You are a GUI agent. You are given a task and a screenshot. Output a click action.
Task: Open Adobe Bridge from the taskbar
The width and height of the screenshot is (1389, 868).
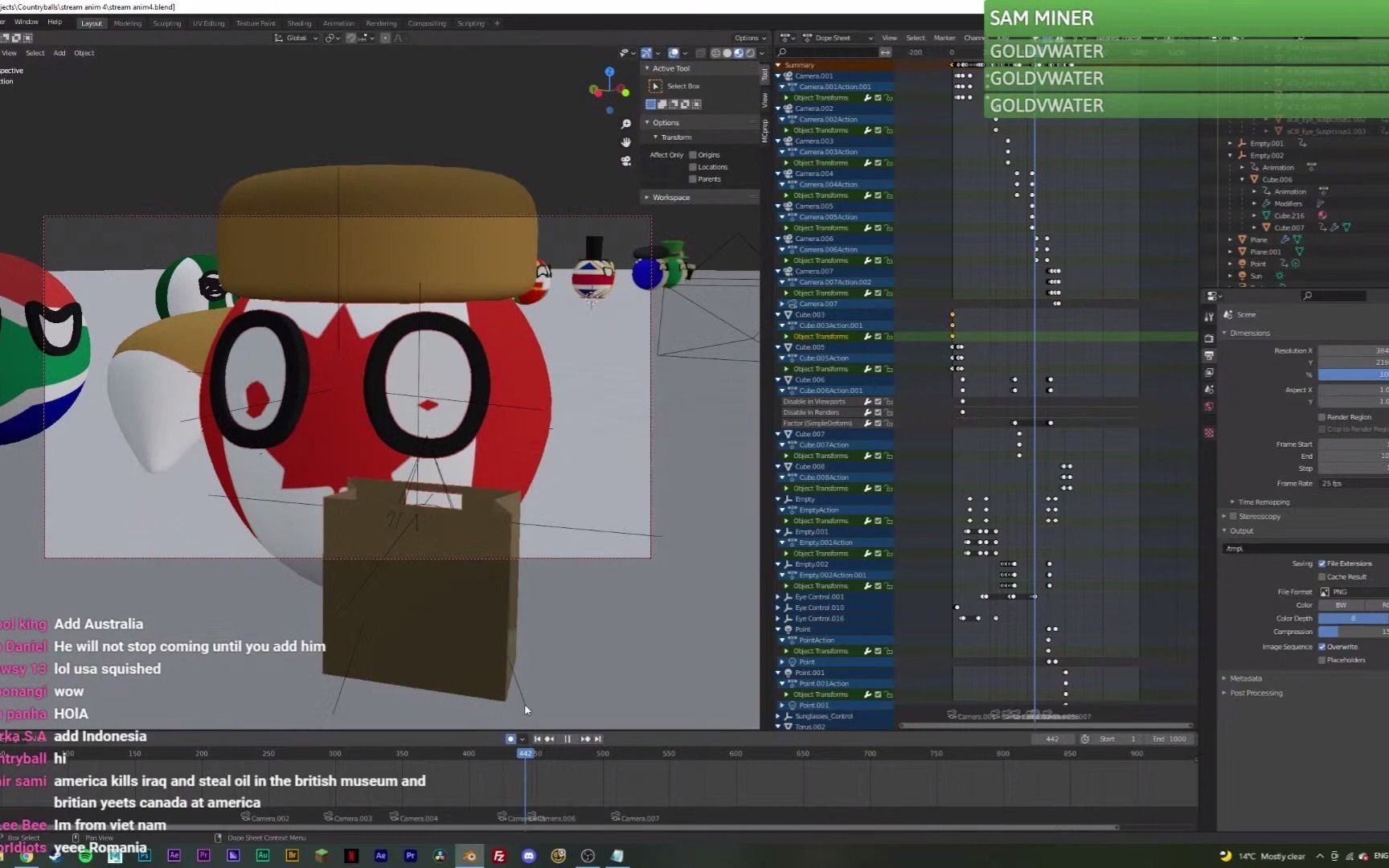(292, 856)
